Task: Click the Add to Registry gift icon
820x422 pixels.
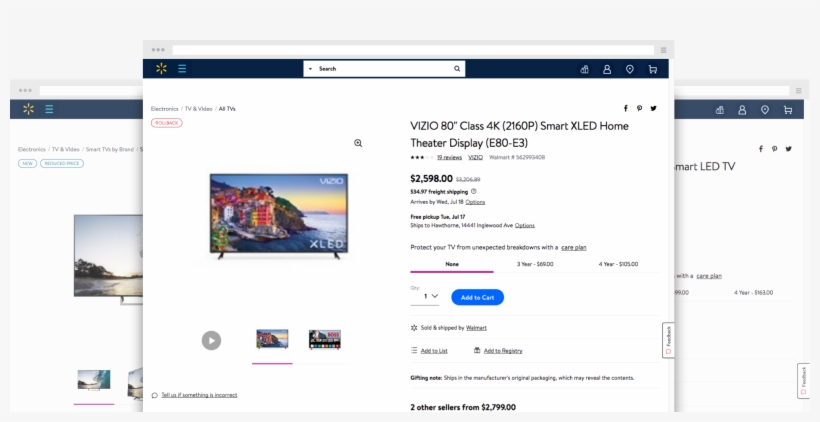Action: pyautogui.click(x=477, y=350)
